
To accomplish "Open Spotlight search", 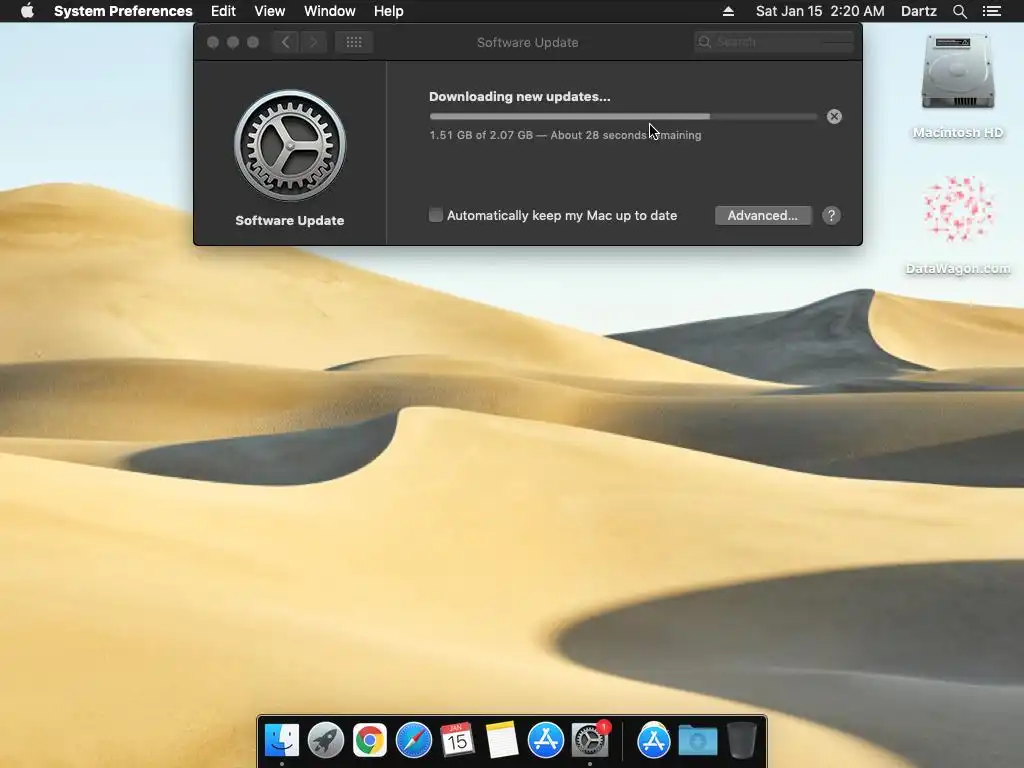I will [959, 11].
